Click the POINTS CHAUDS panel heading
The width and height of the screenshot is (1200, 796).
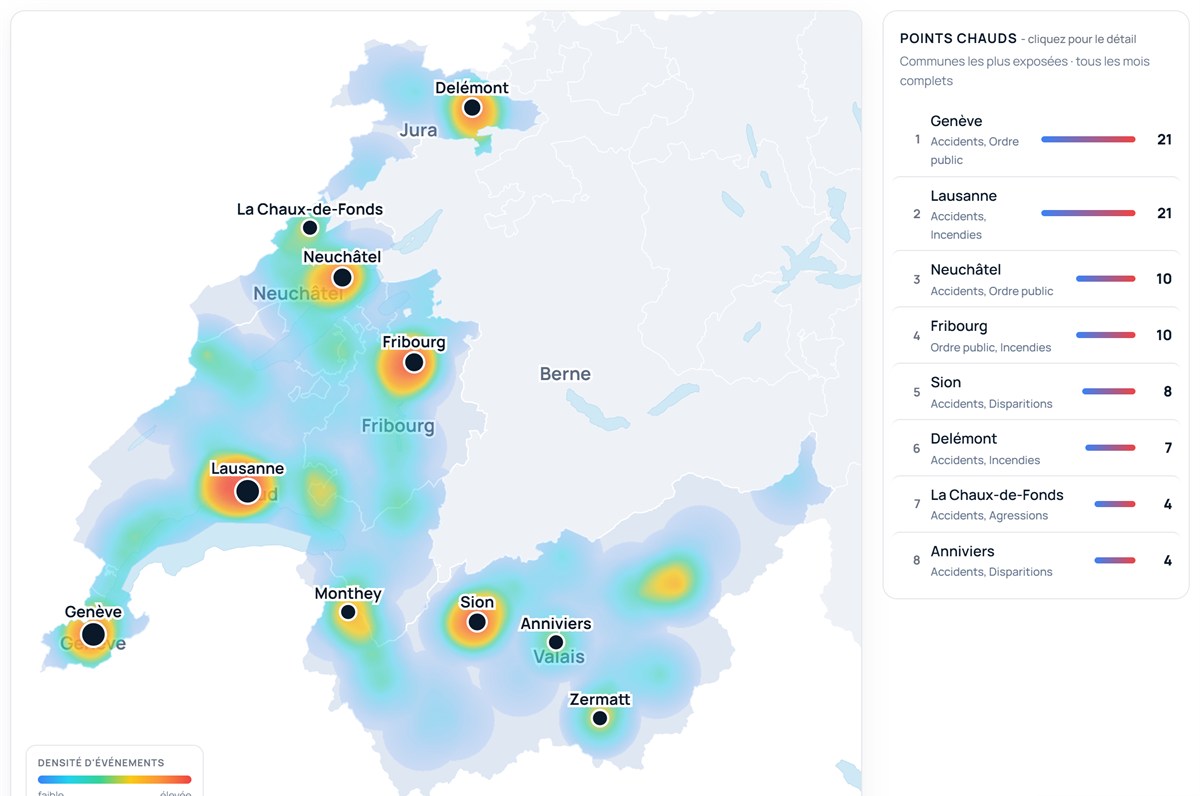[958, 38]
